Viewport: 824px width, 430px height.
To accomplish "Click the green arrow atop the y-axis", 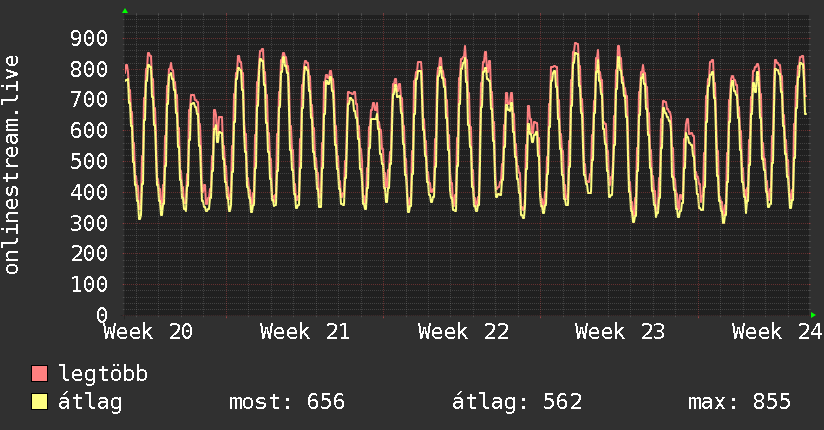I will [x=125, y=11].
